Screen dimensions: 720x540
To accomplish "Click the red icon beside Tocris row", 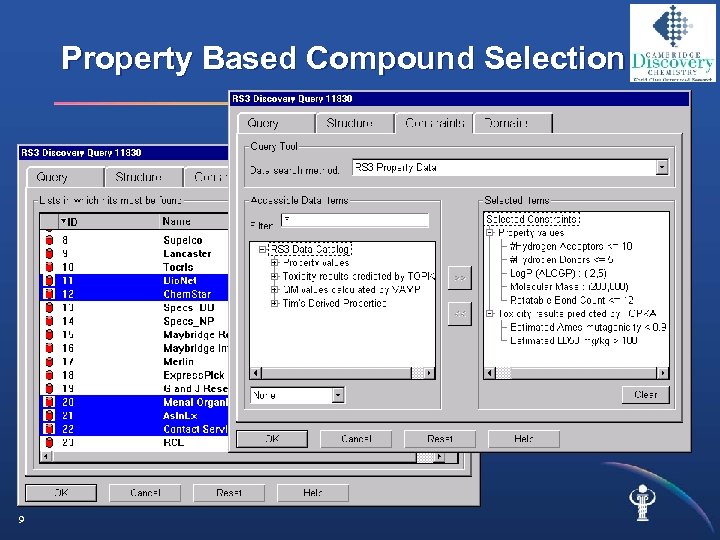I will pyautogui.click(x=49, y=267).
